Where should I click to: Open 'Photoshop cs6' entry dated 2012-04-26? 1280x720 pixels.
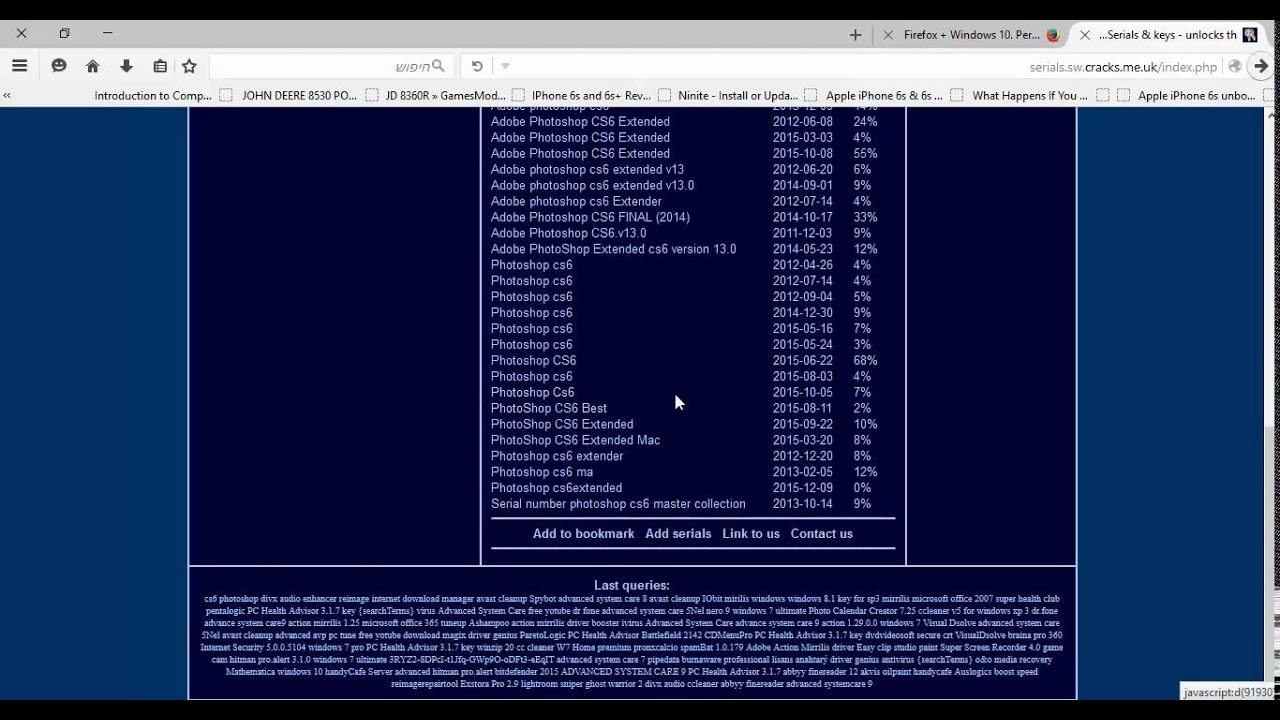[x=531, y=266]
